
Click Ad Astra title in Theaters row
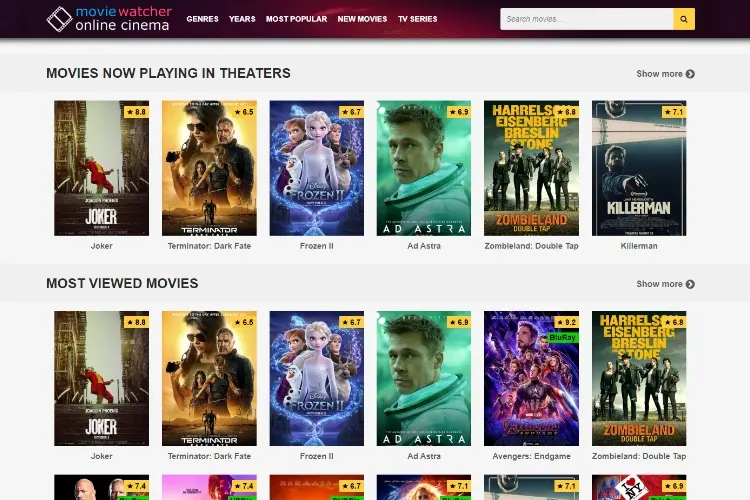coord(424,246)
